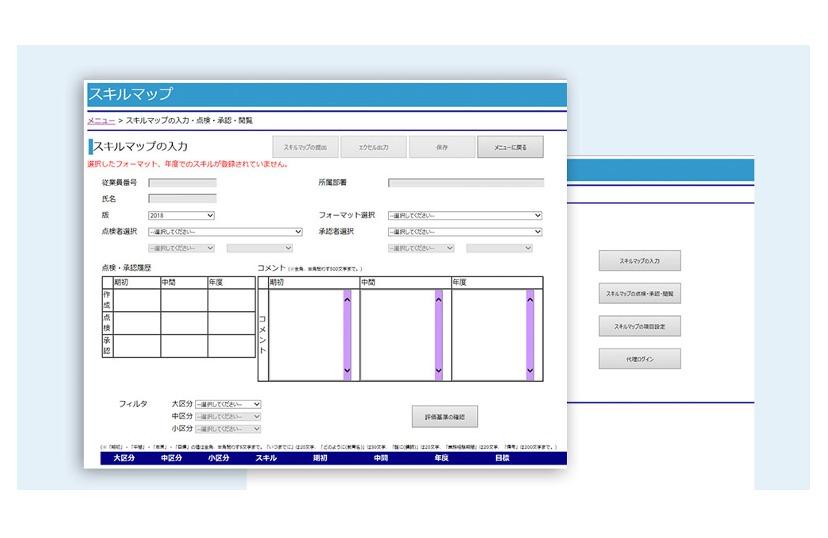Click the 保存 save button
This screenshot has height=538, width=828.
point(442,148)
